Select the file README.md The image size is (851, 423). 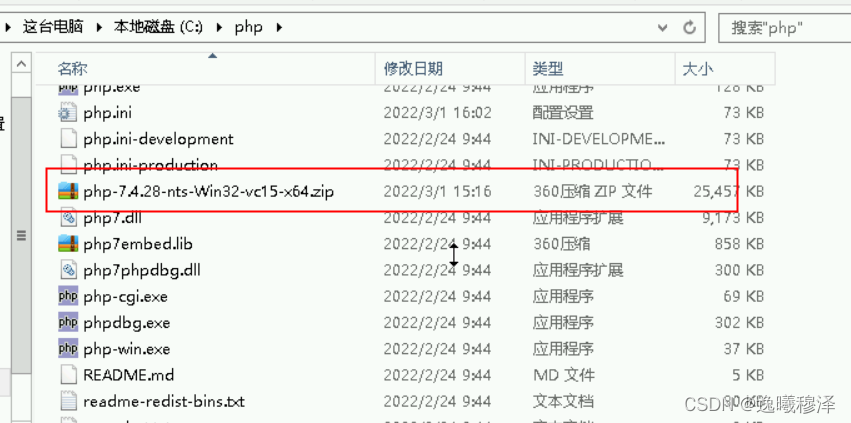[x=129, y=375]
